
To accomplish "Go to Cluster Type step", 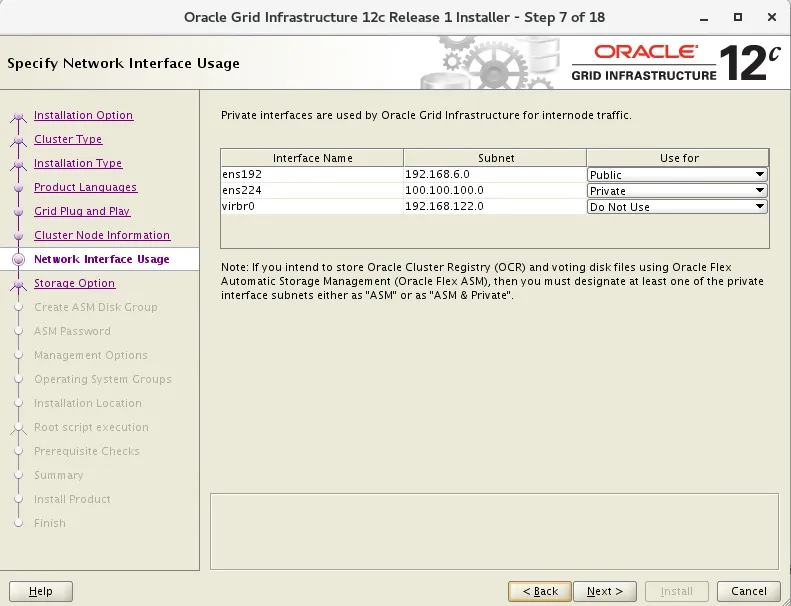I will tap(68, 139).
